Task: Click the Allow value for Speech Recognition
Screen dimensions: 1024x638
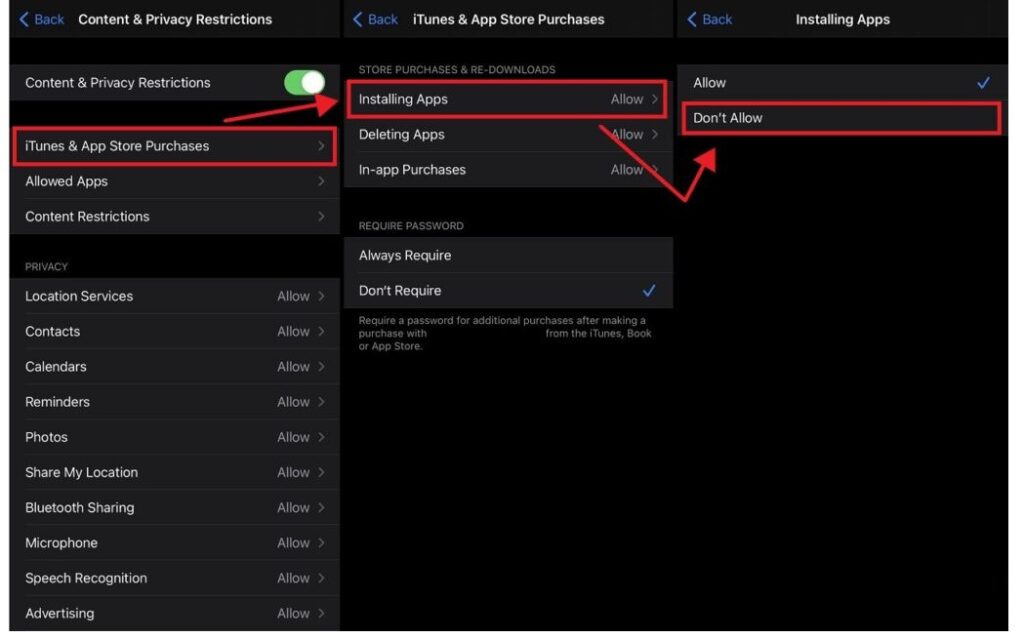Action: [293, 579]
